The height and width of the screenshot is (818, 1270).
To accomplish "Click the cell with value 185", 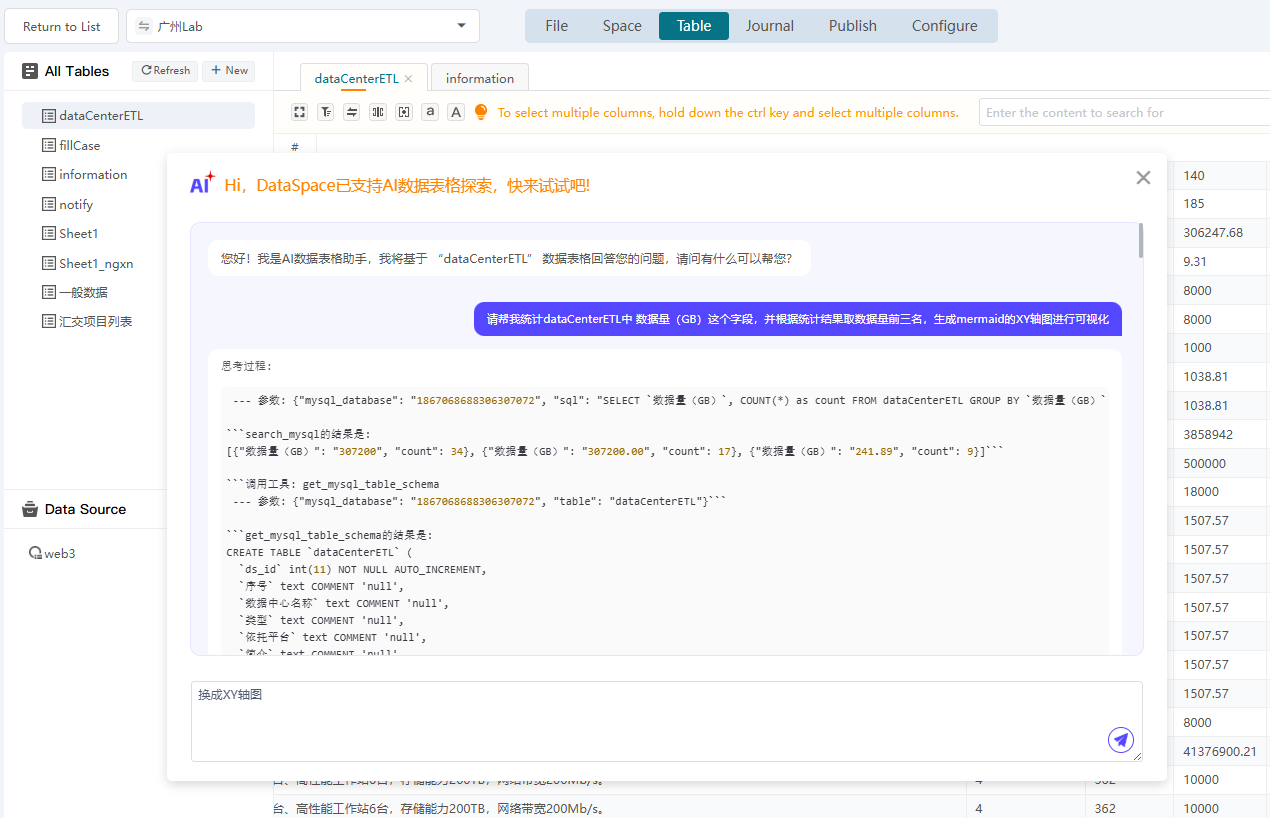I will tap(1220, 204).
